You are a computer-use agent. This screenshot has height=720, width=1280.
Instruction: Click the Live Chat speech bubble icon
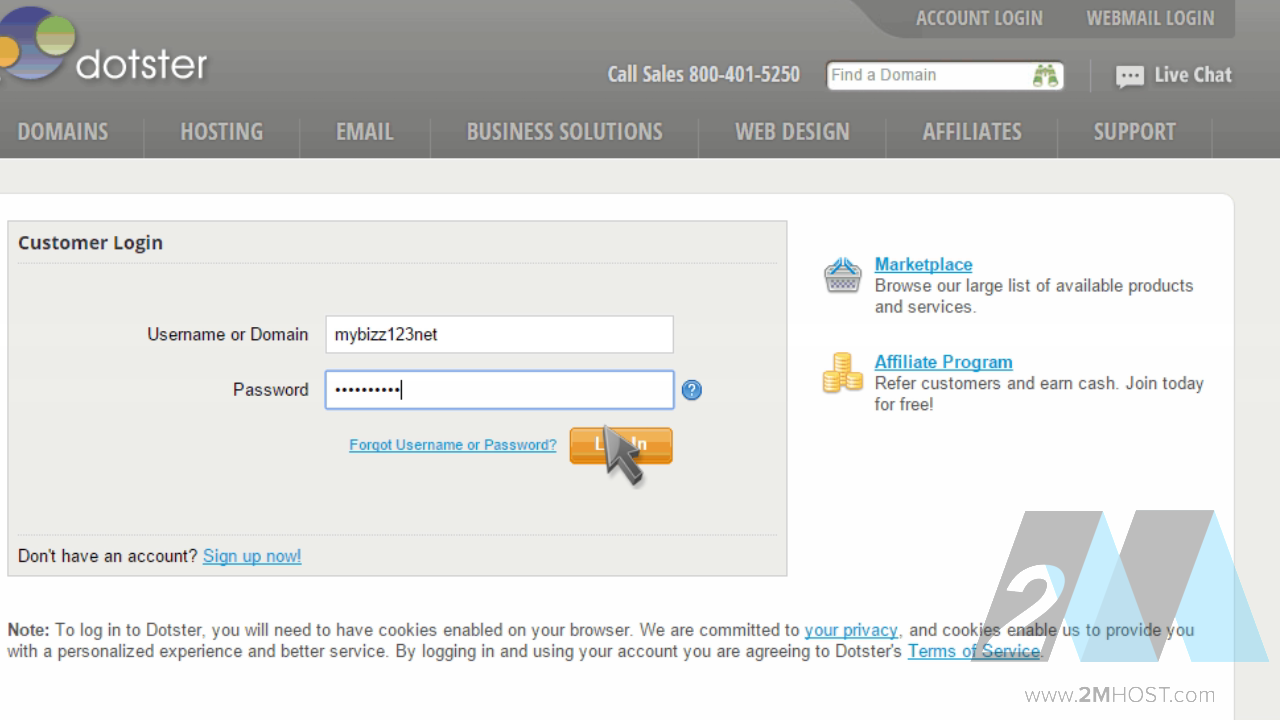click(x=1129, y=77)
